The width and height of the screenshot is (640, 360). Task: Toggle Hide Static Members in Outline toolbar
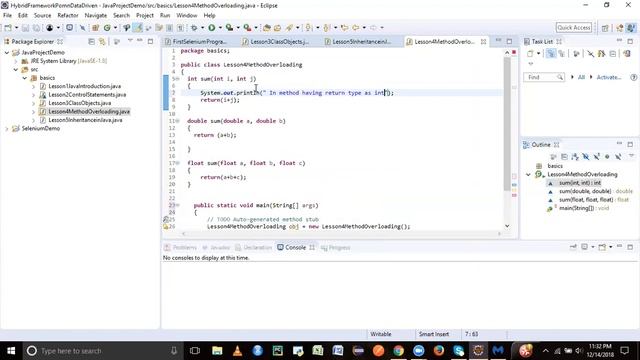coord(596,157)
